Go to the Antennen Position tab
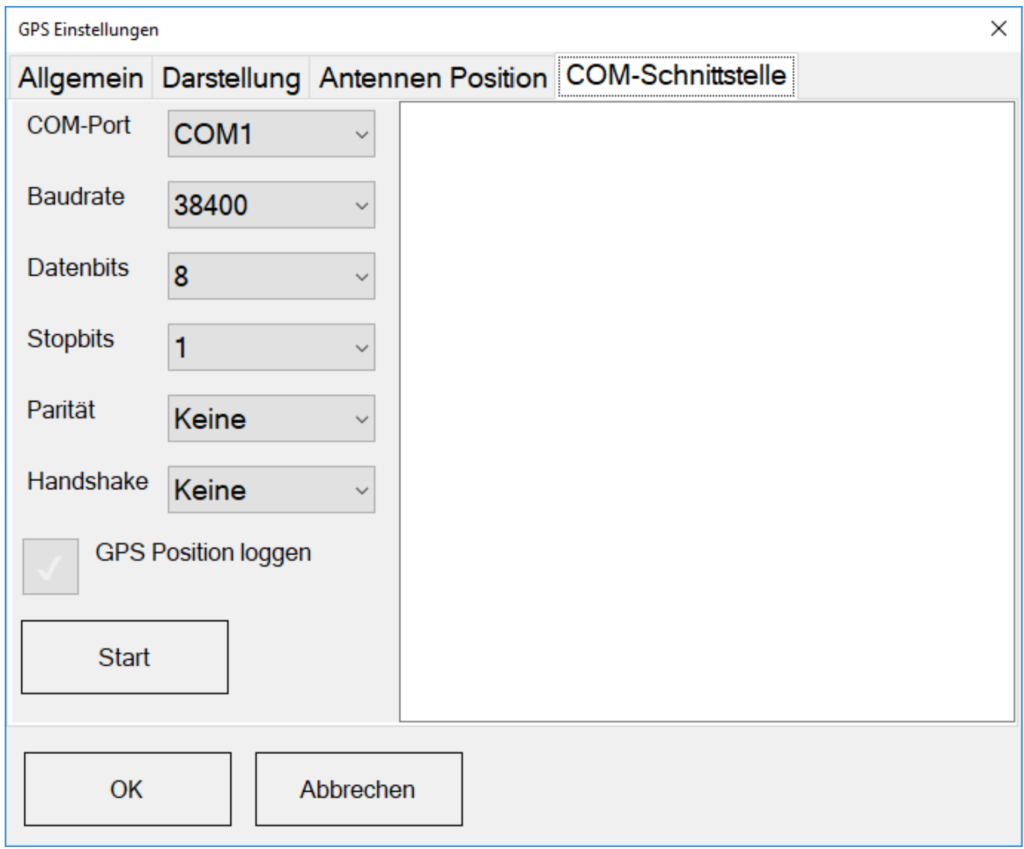The height and width of the screenshot is (849, 1024). pos(432,79)
